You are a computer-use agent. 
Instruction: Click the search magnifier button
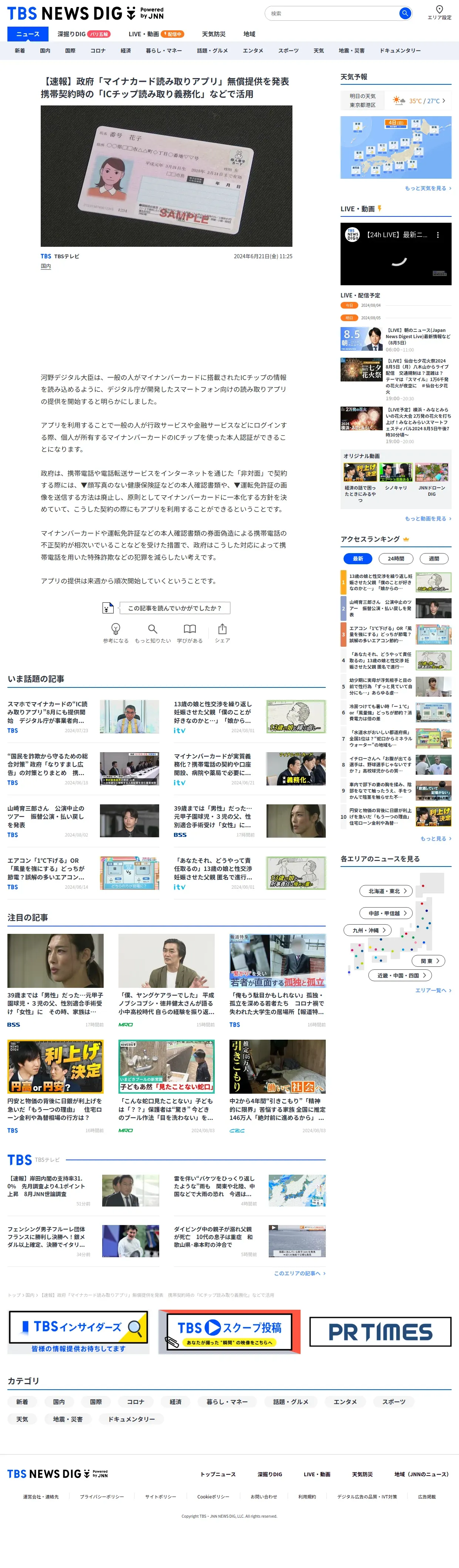pyautogui.click(x=404, y=13)
